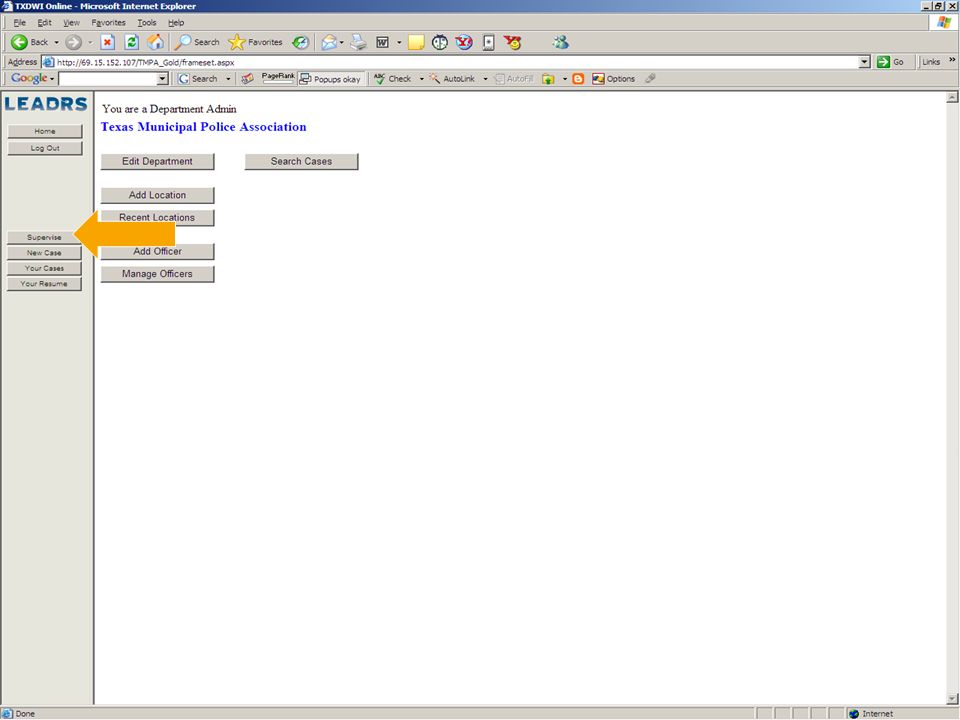Start a New Case from sidebar
This screenshot has width=960, height=720.
click(x=44, y=253)
